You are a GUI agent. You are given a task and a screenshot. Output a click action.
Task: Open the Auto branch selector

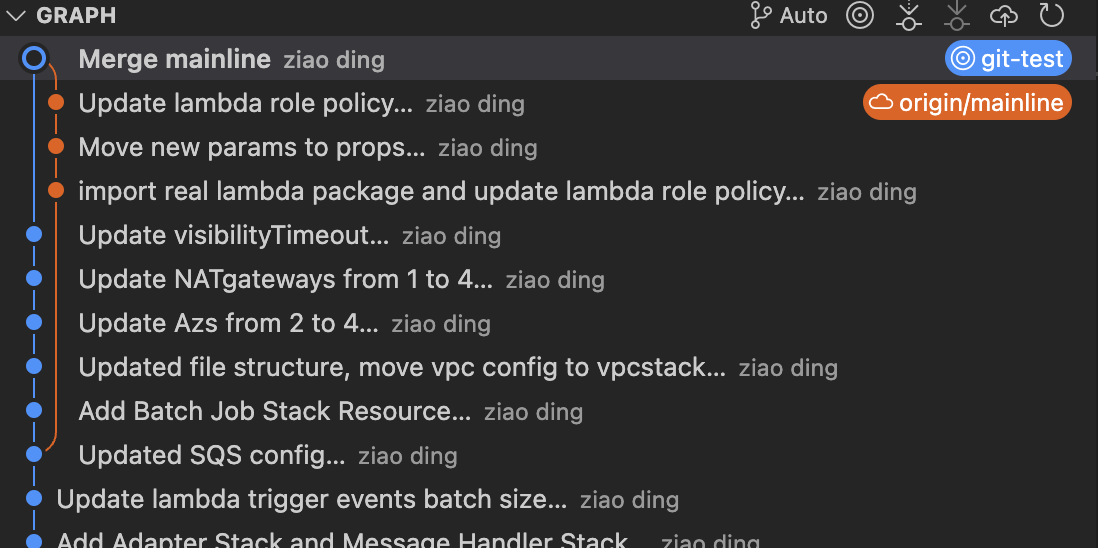788,15
